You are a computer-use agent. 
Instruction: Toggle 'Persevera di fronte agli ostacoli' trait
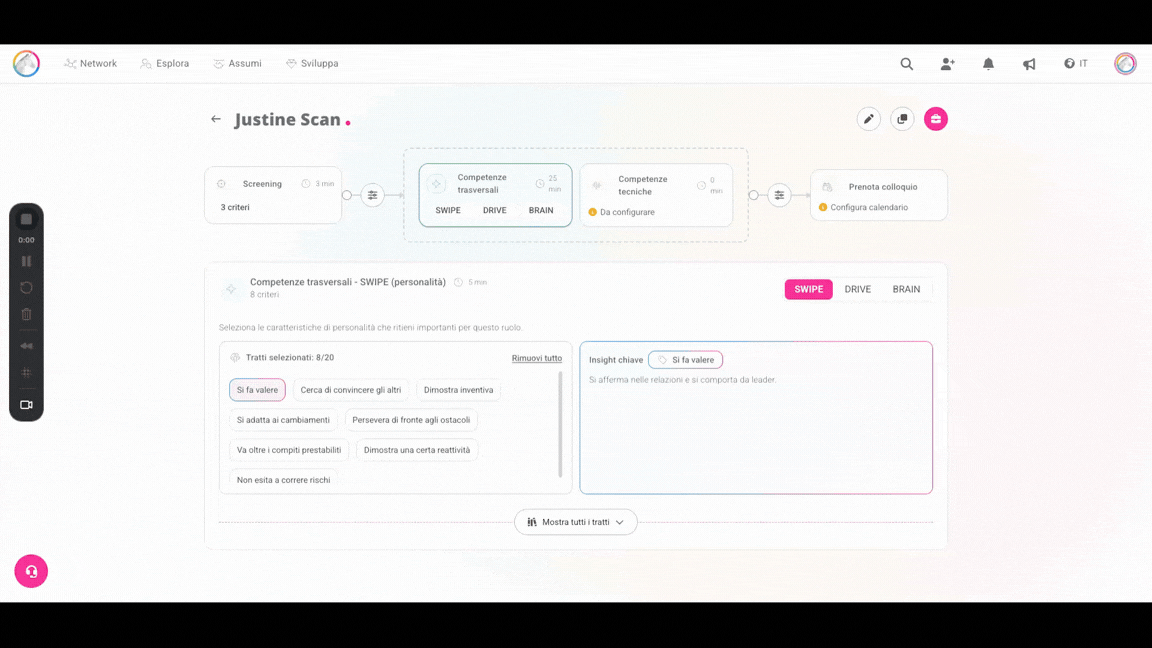[411, 420]
